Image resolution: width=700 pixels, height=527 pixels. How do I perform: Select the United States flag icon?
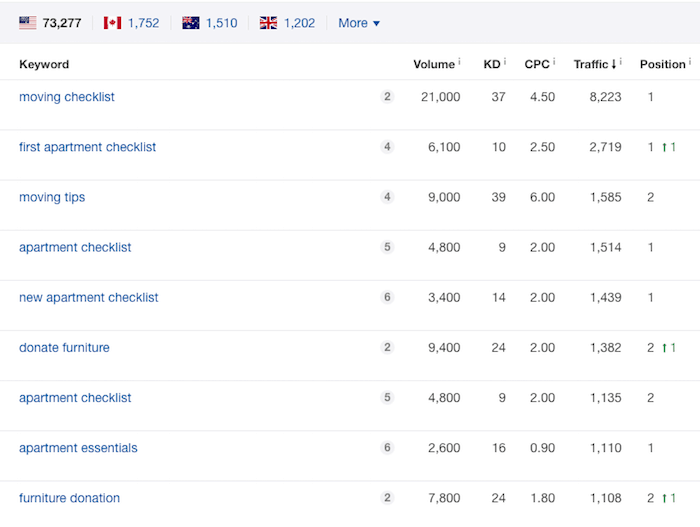point(28,23)
